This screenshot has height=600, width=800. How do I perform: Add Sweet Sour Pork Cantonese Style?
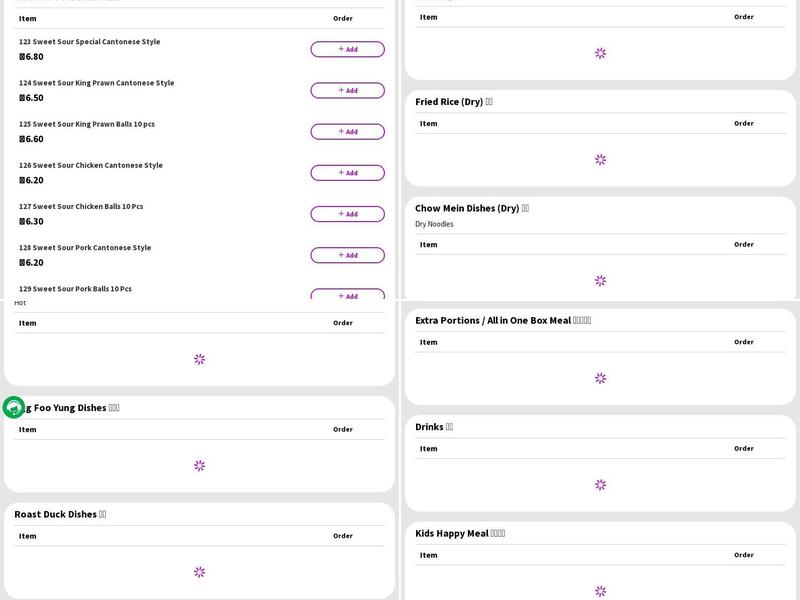347,255
